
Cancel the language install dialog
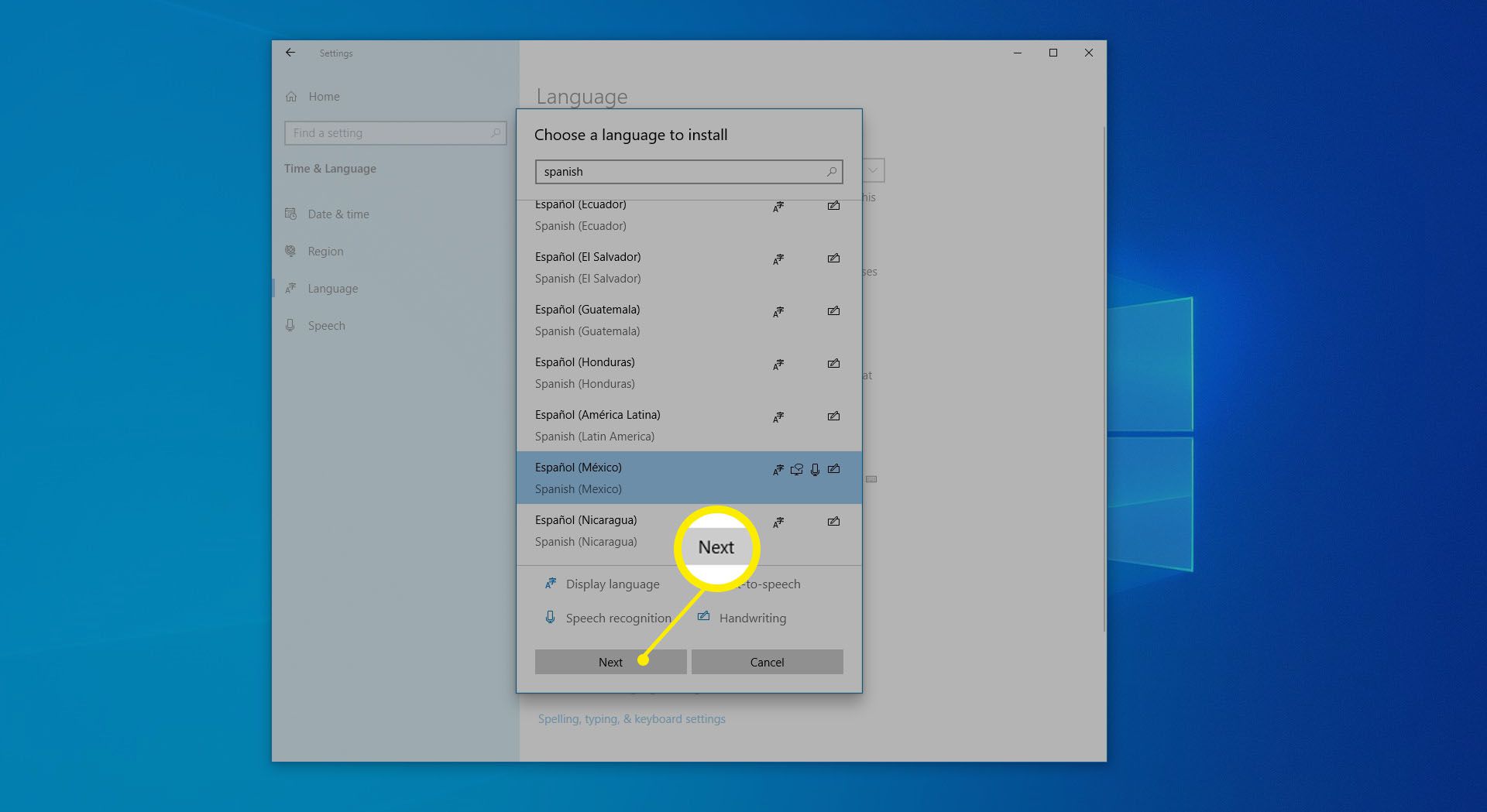click(767, 662)
